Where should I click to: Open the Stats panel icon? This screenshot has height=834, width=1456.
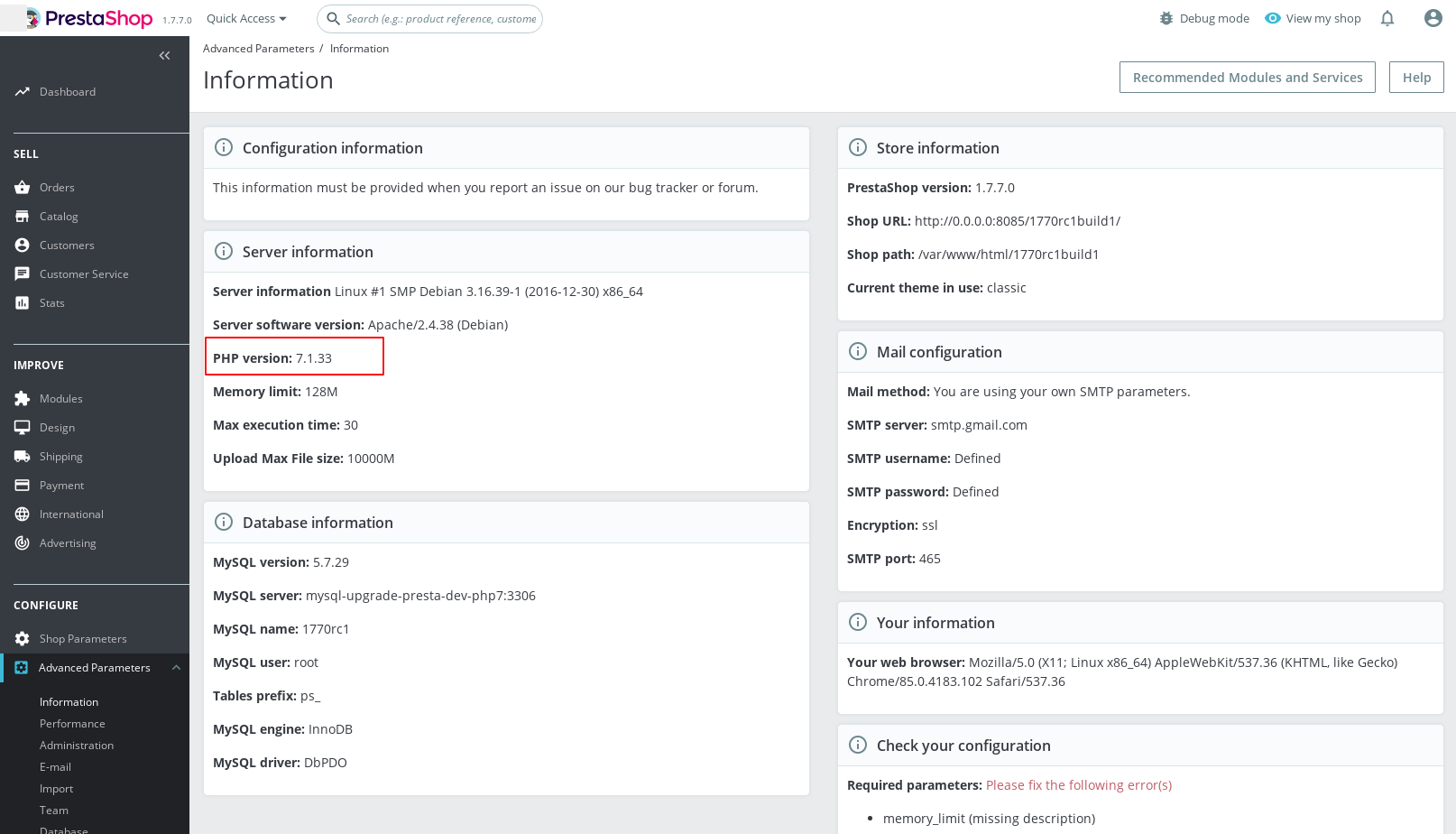(22, 302)
